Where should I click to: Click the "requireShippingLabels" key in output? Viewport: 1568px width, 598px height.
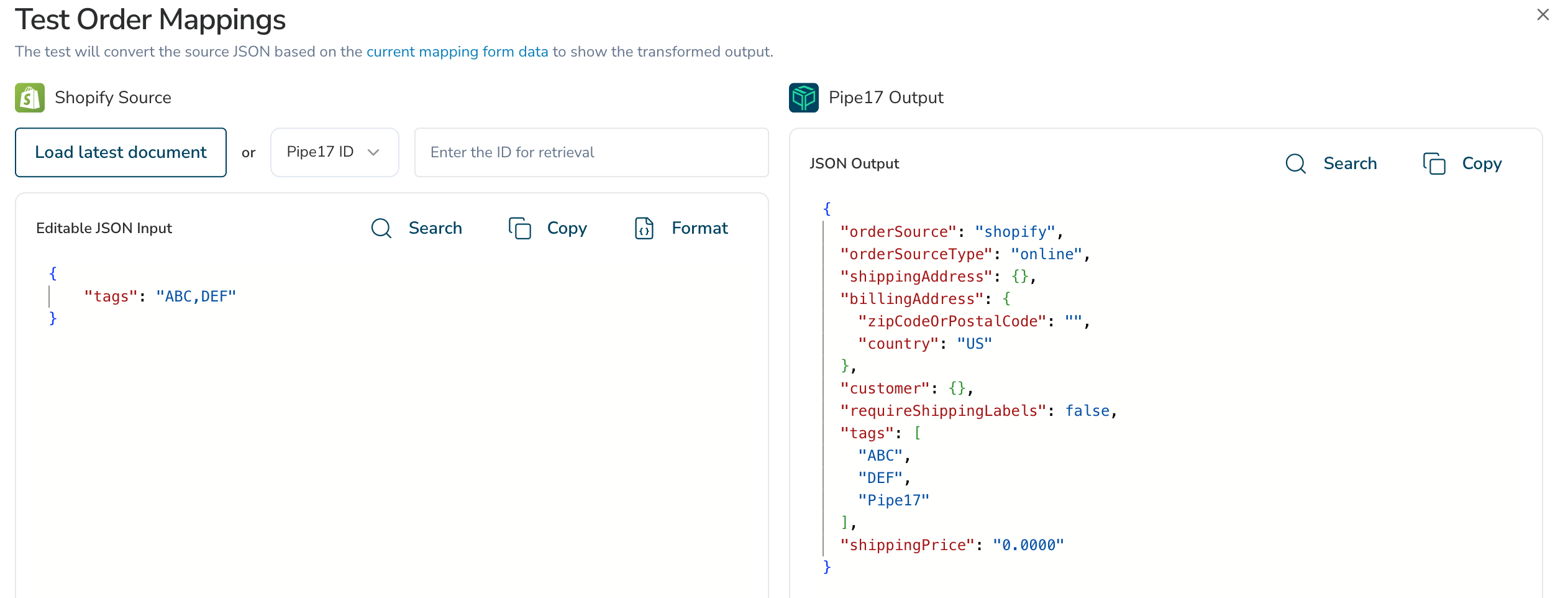pyautogui.click(x=944, y=411)
